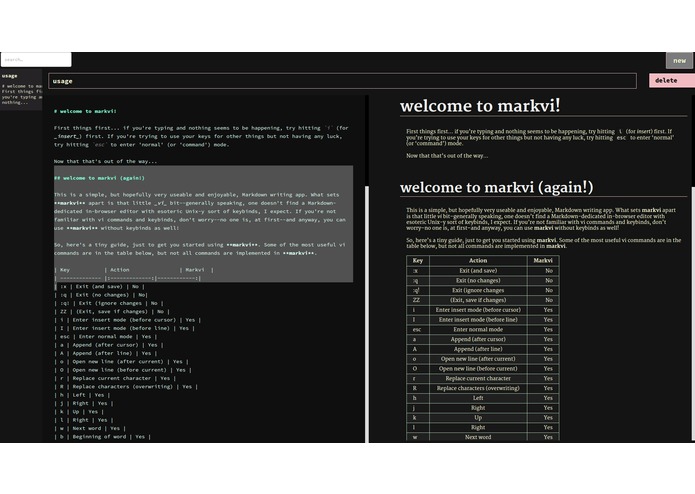Viewport: 695px width, 494px height.
Task: Click 'esc' key cell in preview table
Action: pyautogui.click(x=418, y=330)
